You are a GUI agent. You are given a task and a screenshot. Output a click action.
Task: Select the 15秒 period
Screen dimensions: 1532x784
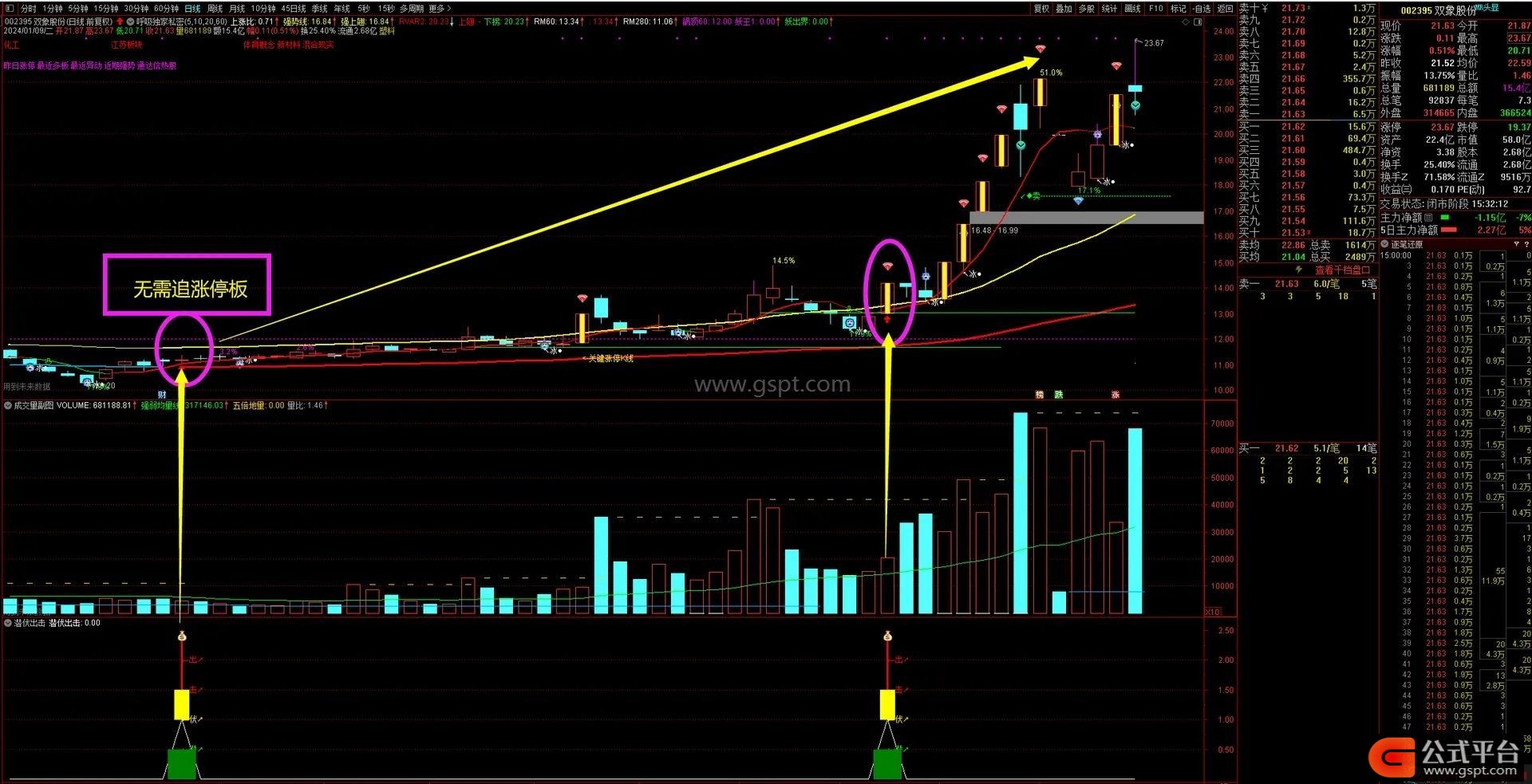point(386,9)
